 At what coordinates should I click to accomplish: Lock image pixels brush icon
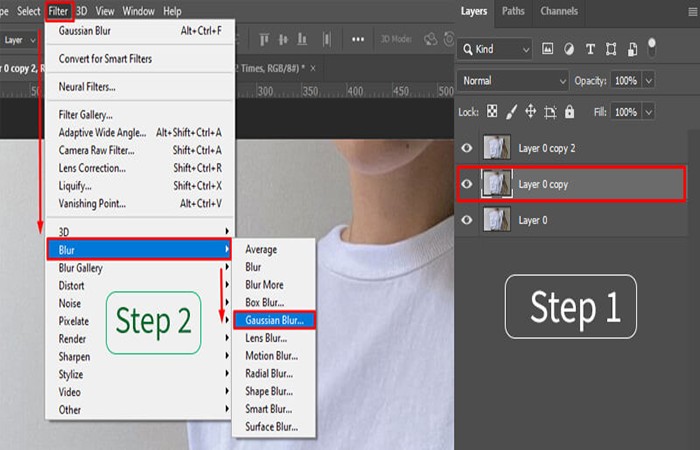512,112
